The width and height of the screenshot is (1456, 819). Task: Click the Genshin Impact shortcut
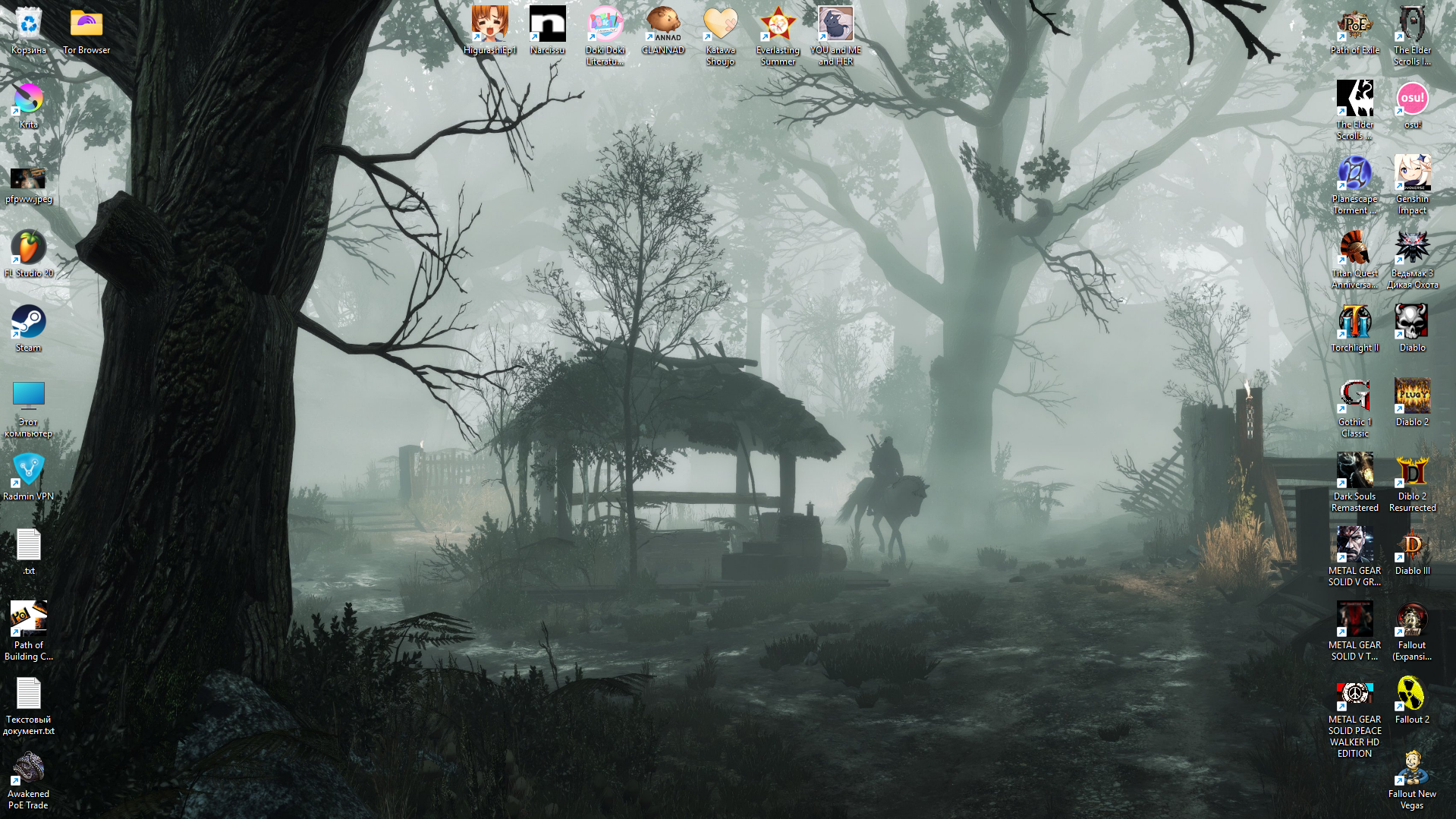tap(1412, 184)
